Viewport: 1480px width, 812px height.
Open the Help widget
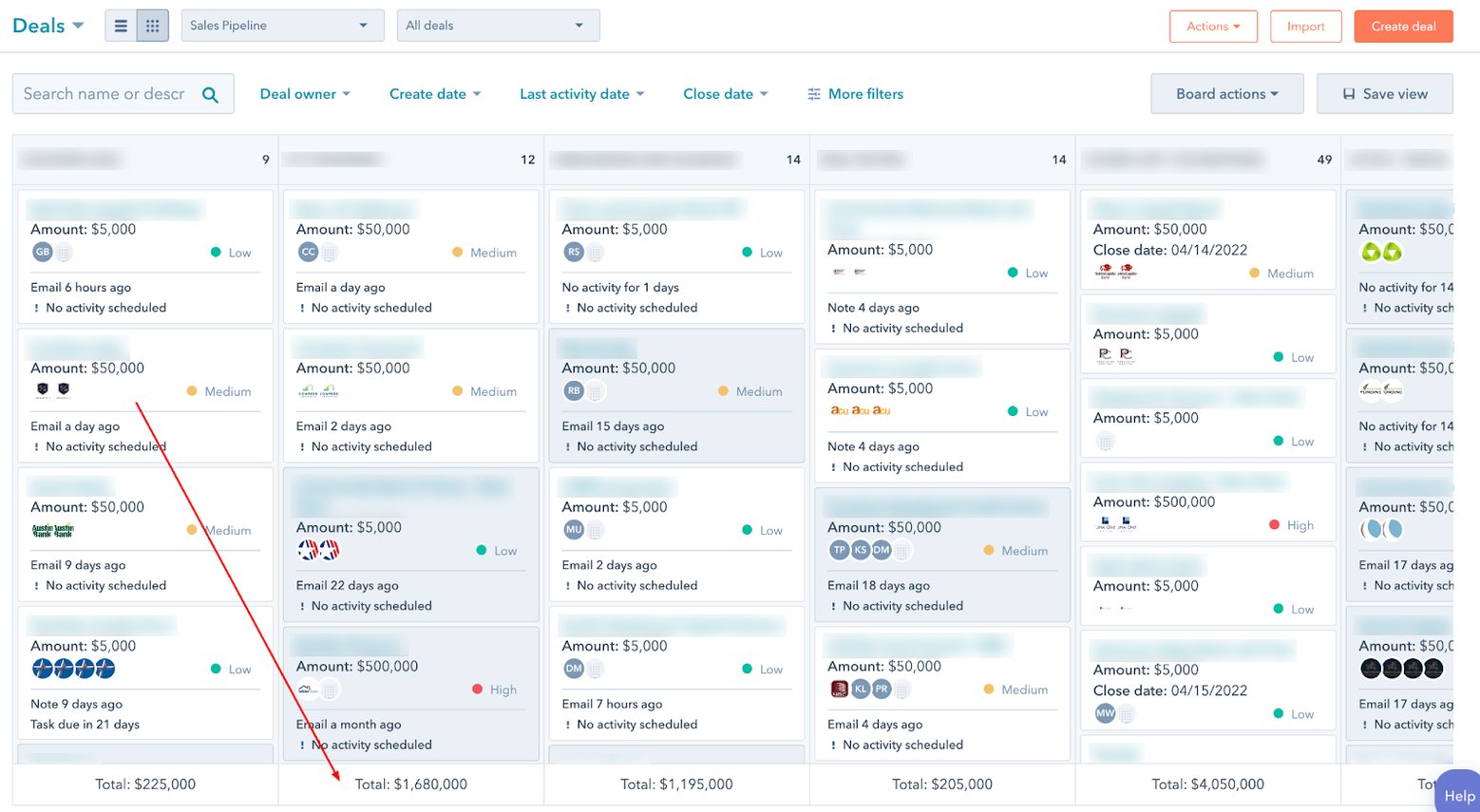pyautogui.click(x=1458, y=794)
